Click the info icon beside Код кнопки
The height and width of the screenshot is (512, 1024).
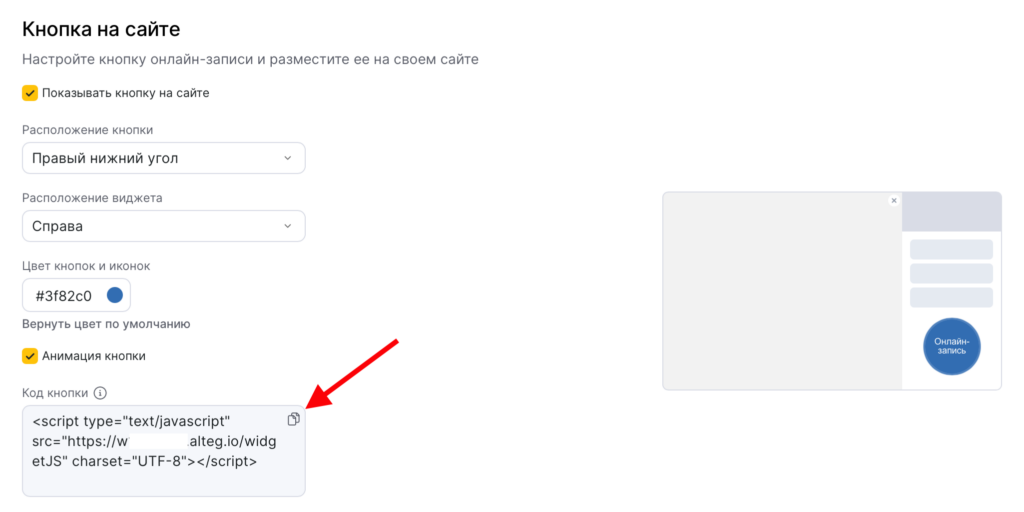point(100,393)
